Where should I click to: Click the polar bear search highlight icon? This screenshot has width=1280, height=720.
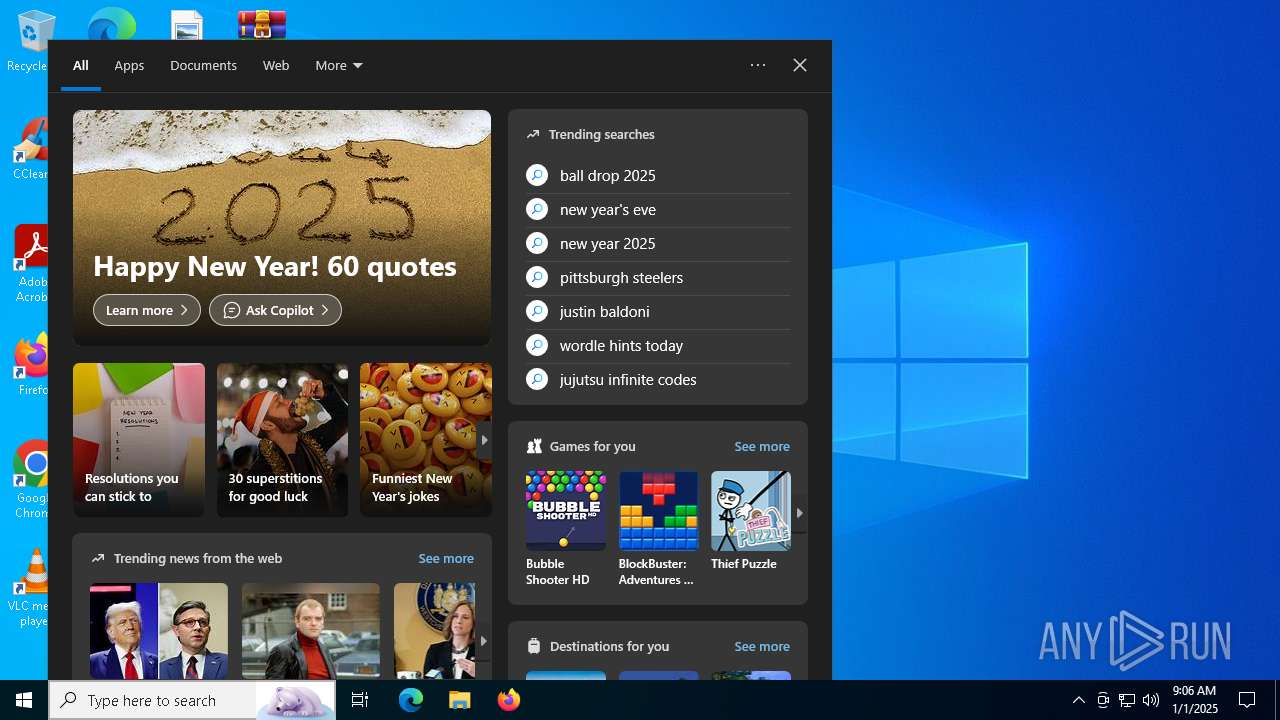click(296, 700)
